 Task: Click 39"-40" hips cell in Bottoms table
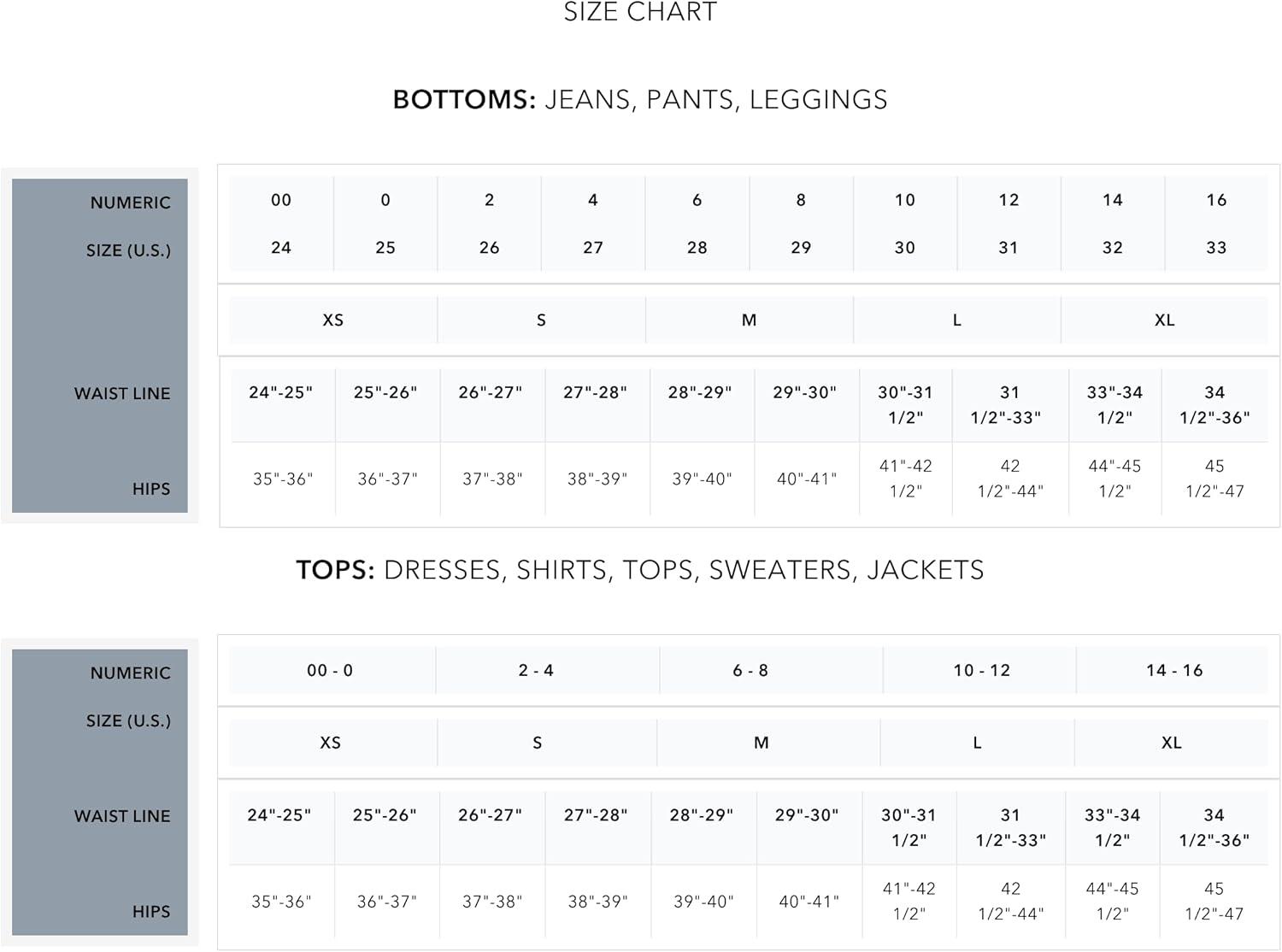(x=702, y=479)
